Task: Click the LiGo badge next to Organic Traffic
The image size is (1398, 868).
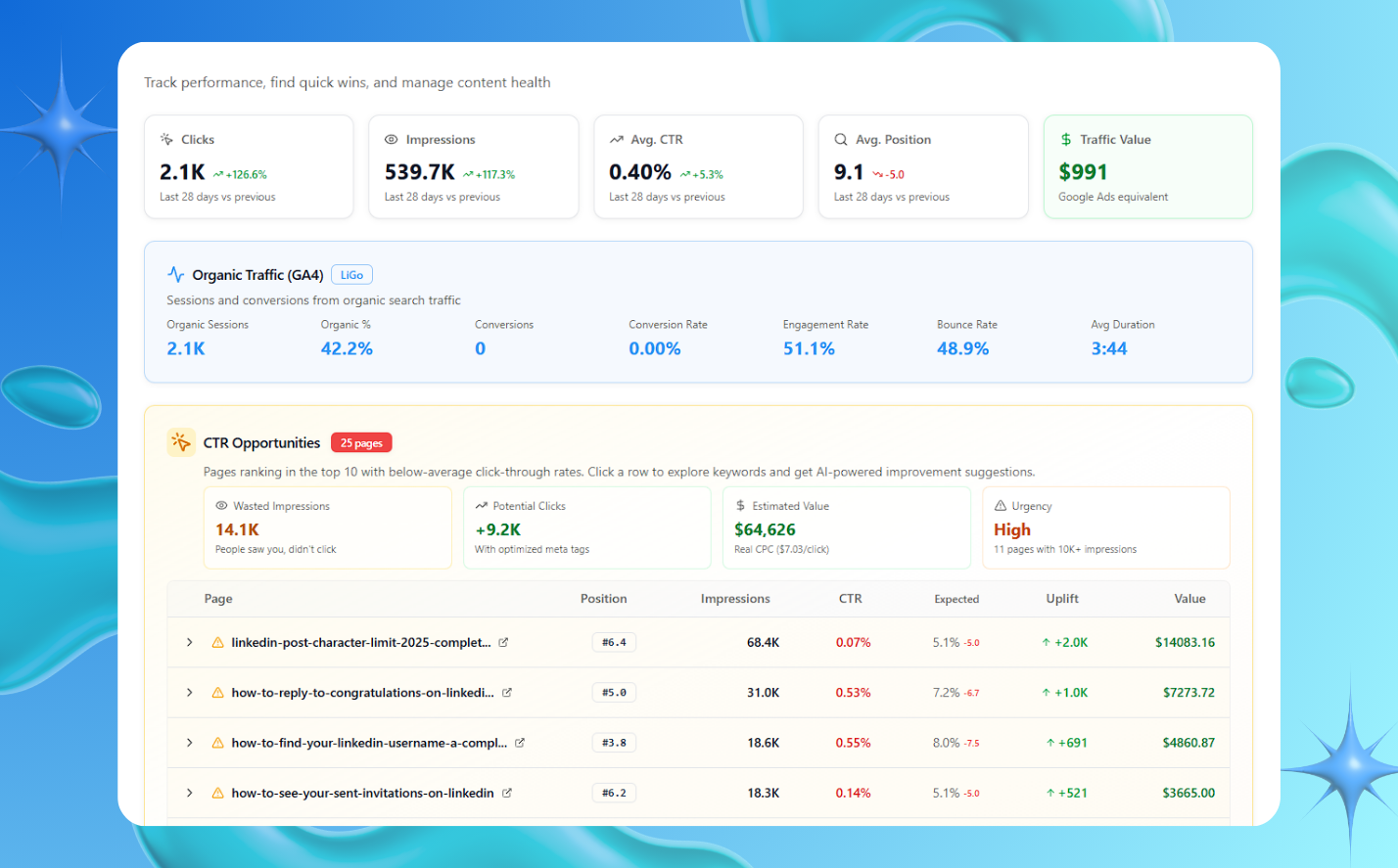Action: pyautogui.click(x=351, y=275)
